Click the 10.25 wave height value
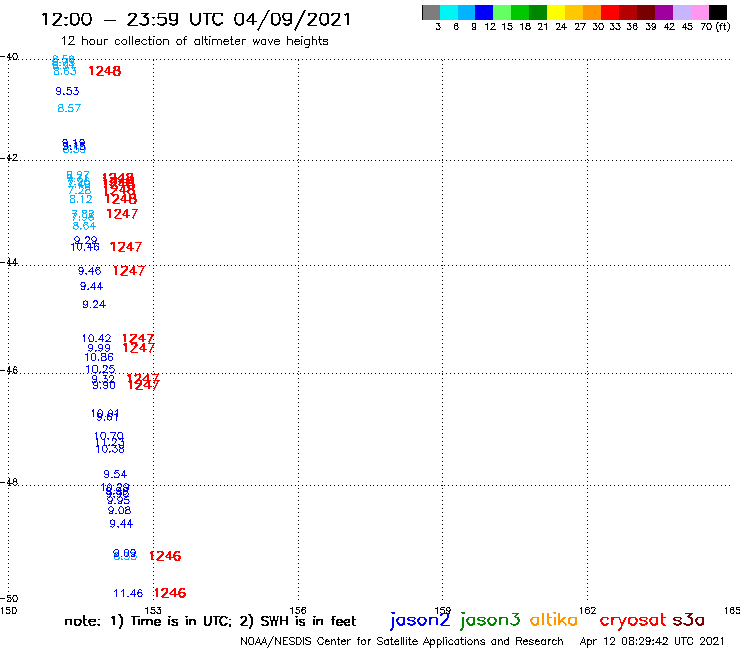This screenshot has height=650, width=740. 100,369
